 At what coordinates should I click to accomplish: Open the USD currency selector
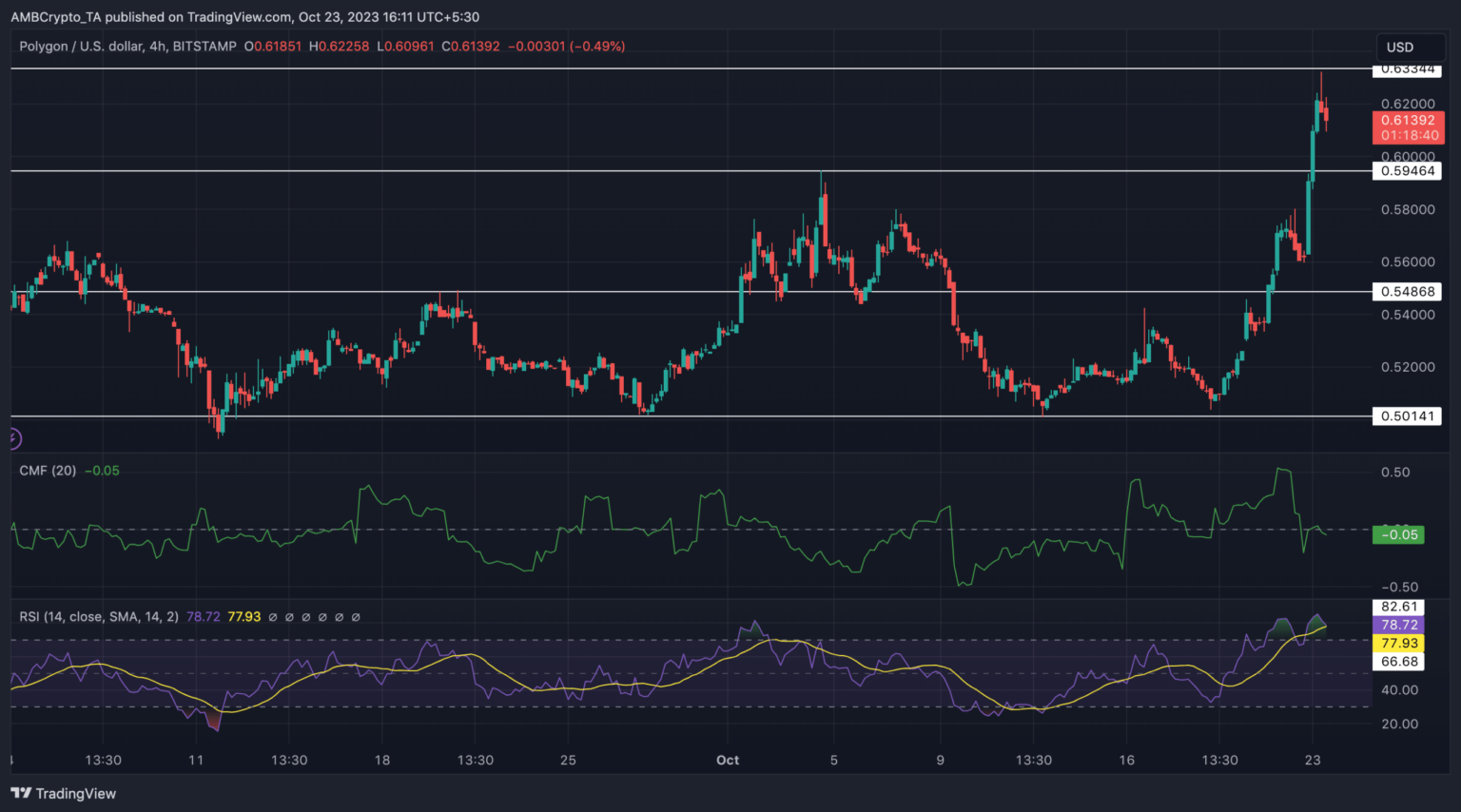tap(1400, 47)
